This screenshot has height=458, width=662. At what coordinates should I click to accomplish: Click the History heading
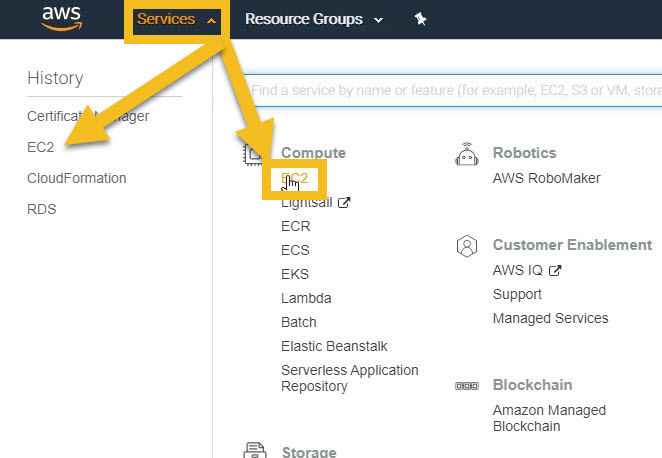tap(55, 78)
